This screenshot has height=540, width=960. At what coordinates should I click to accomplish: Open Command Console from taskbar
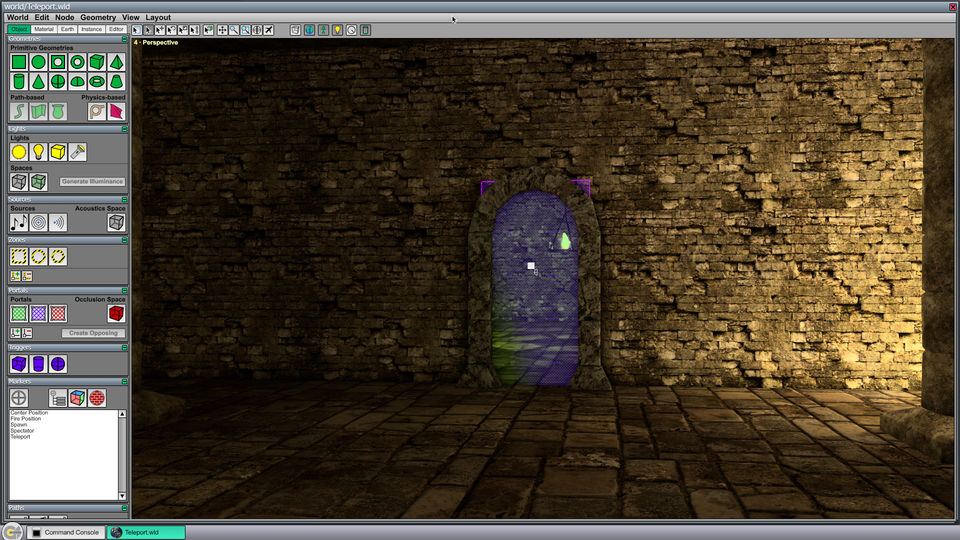(x=66, y=532)
